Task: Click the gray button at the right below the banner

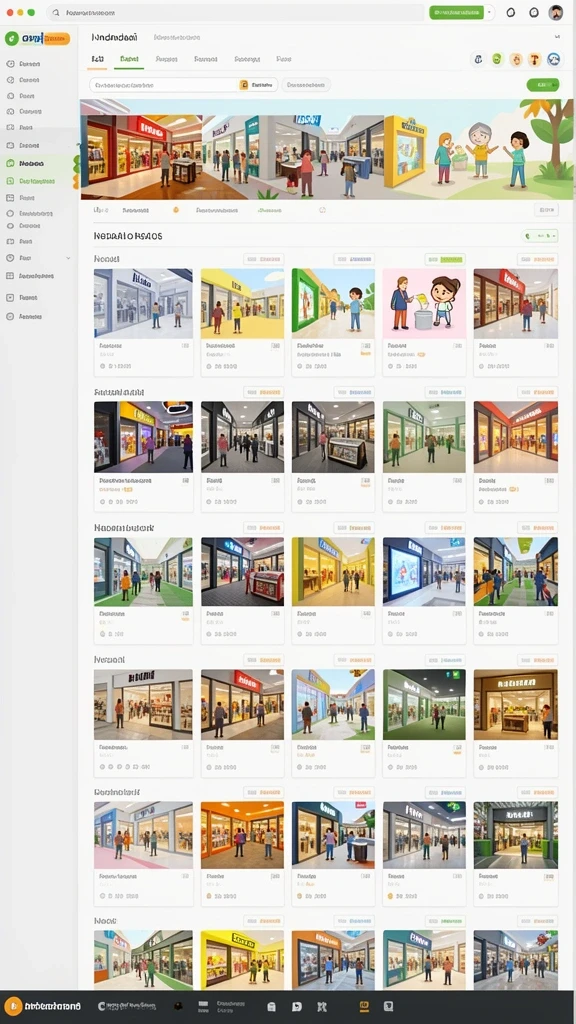Action: click(x=546, y=210)
